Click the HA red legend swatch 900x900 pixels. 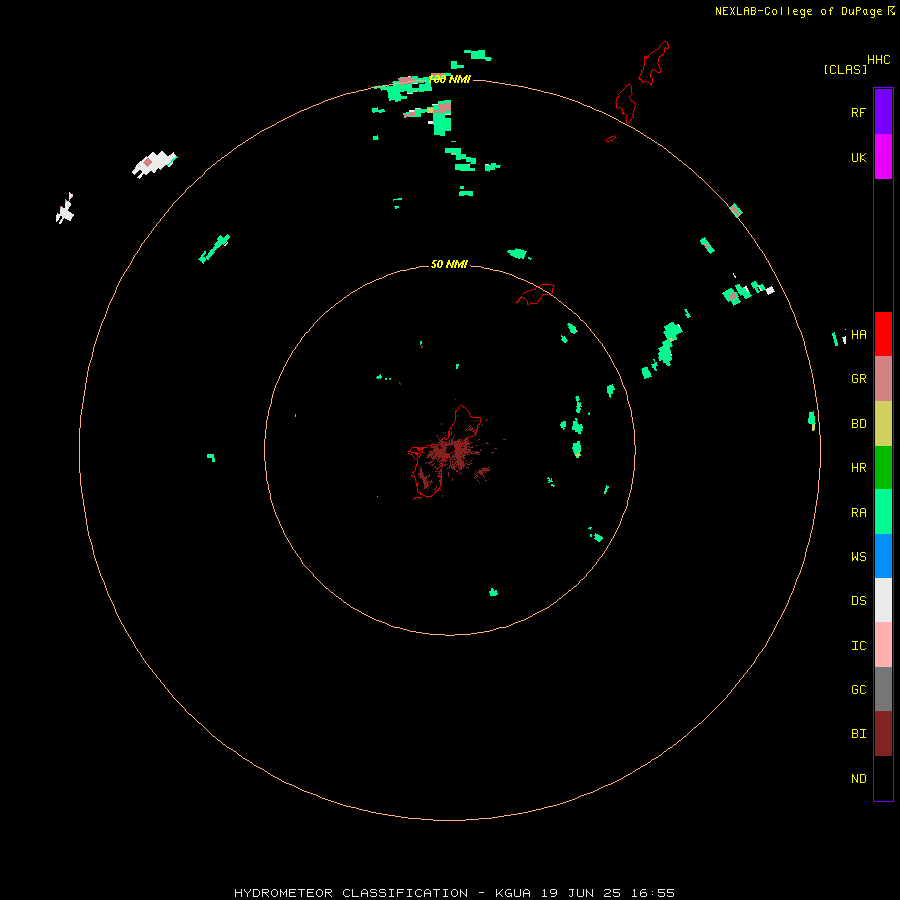pyautogui.click(x=883, y=334)
